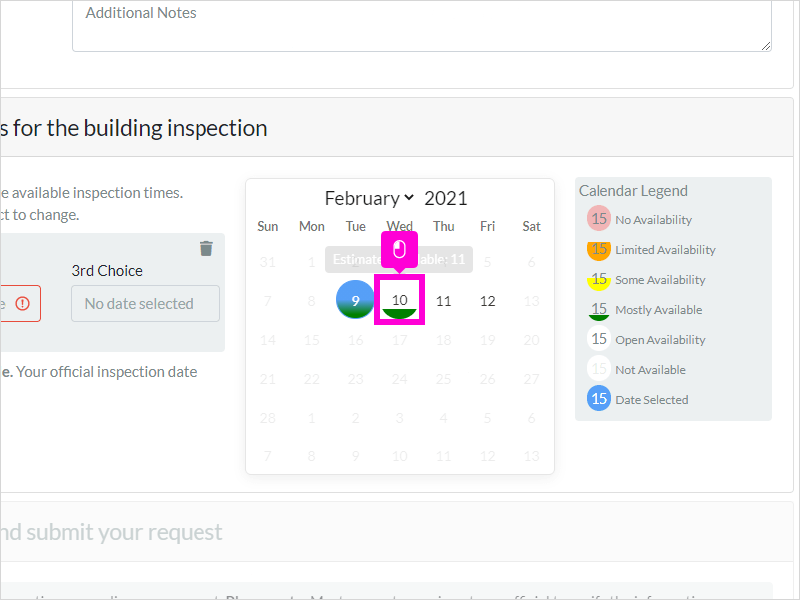The height and width of the screenshot is (600, 800).
Task: Pick February 12 as inspection date
Action: point(487,300)
